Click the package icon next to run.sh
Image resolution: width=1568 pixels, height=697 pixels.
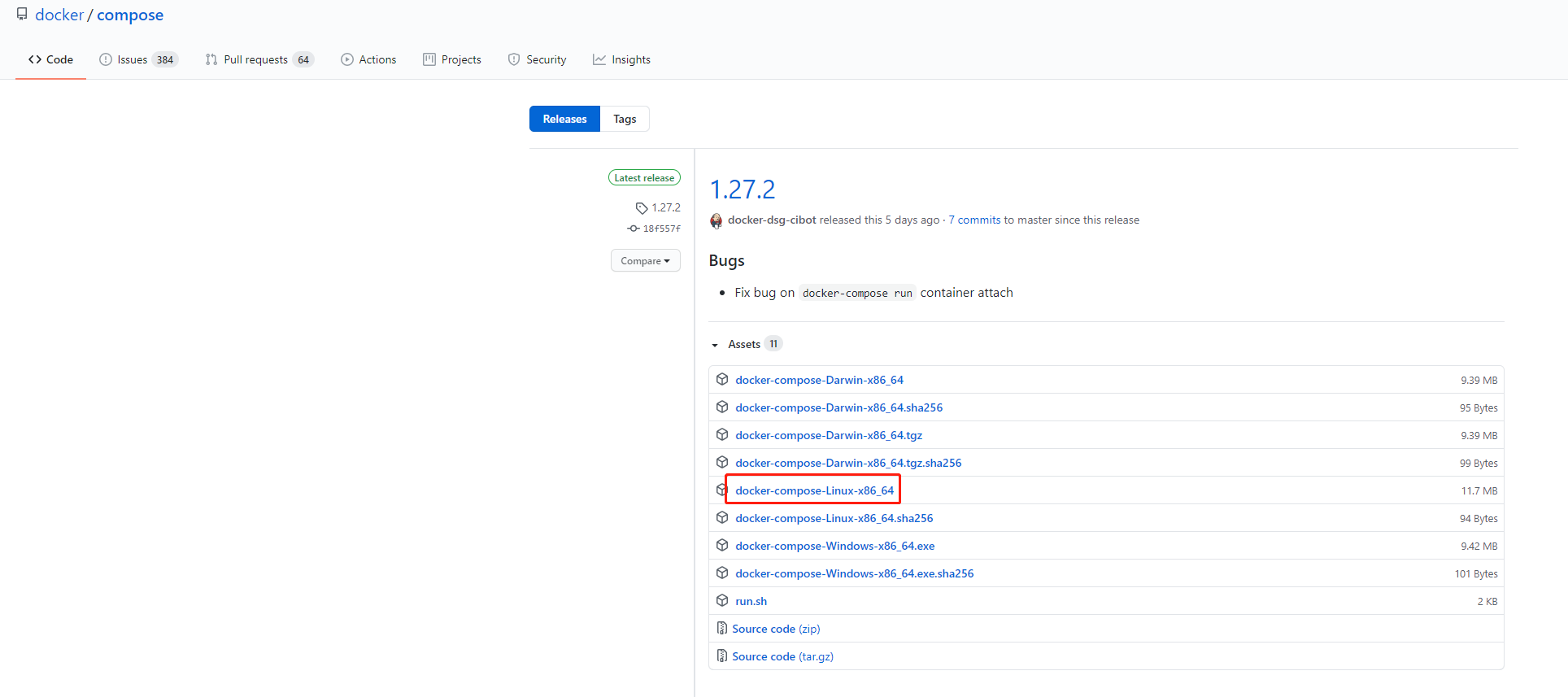(x=722, y=600)
